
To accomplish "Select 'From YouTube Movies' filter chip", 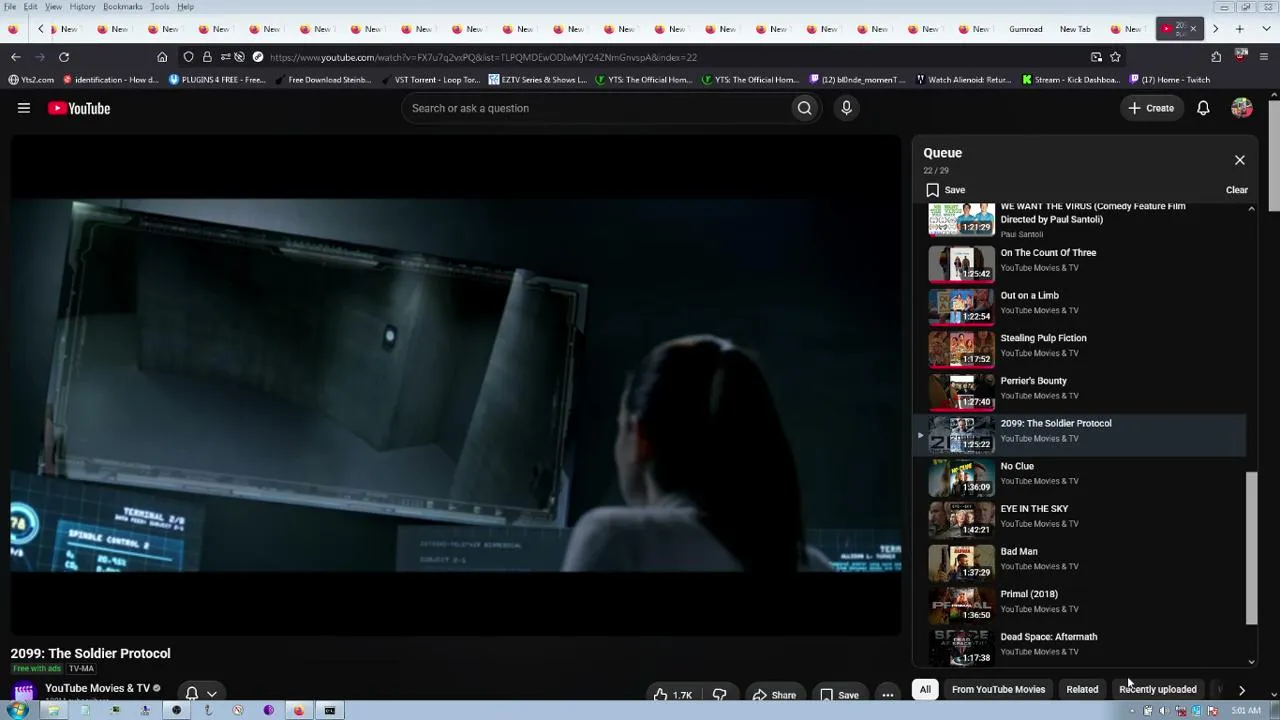I will pos(998,689).
